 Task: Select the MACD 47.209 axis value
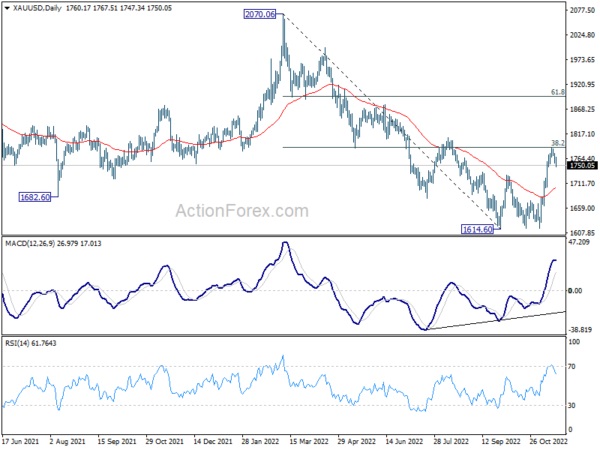click(x=582, y=243)
